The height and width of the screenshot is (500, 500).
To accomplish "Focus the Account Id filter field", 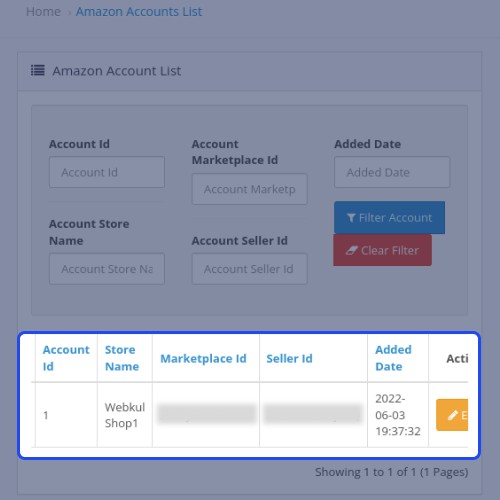I will click(107, 172).
